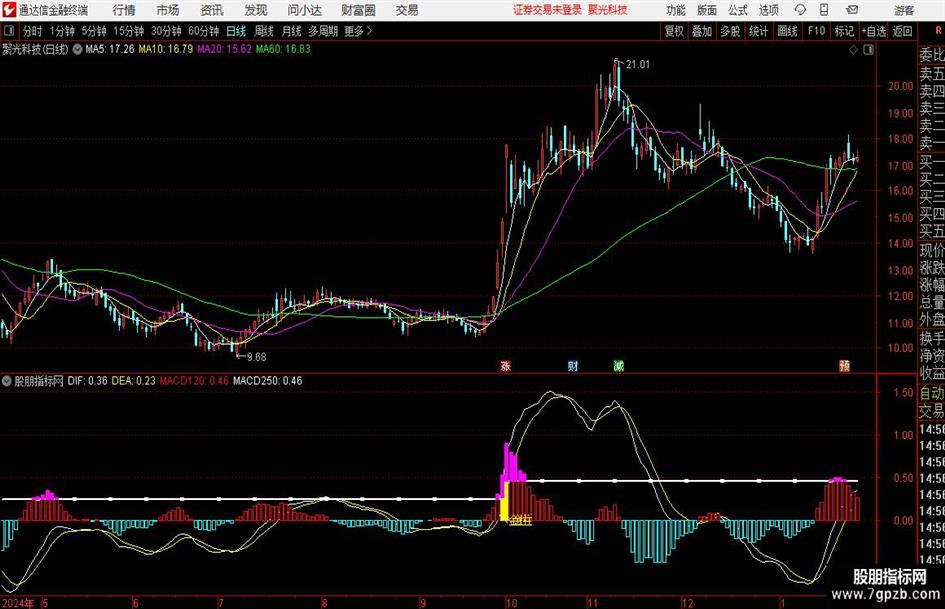Viewport: 945px width, 609px height.
Task: Add stock with +自选 button
Action: pyautogui.click(x=873, y=31)
